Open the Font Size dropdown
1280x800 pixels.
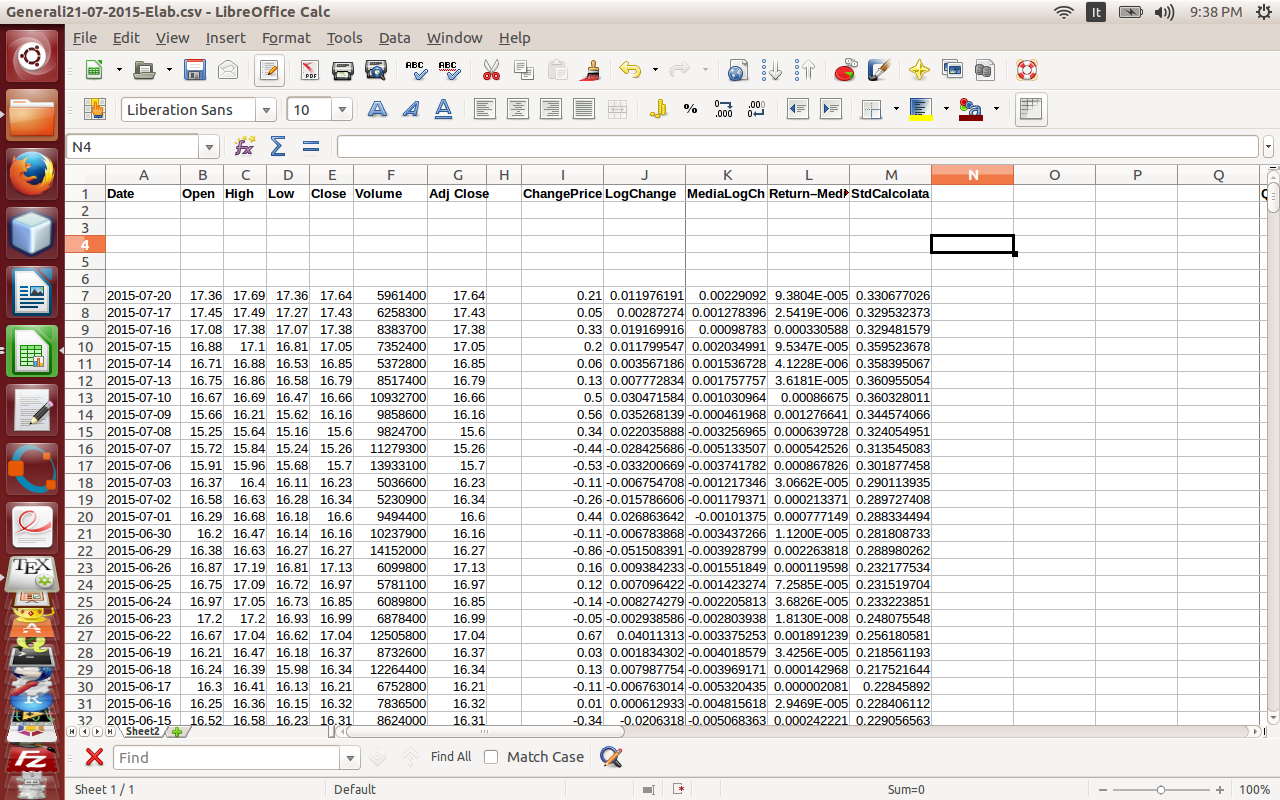[x=342, y=110]
